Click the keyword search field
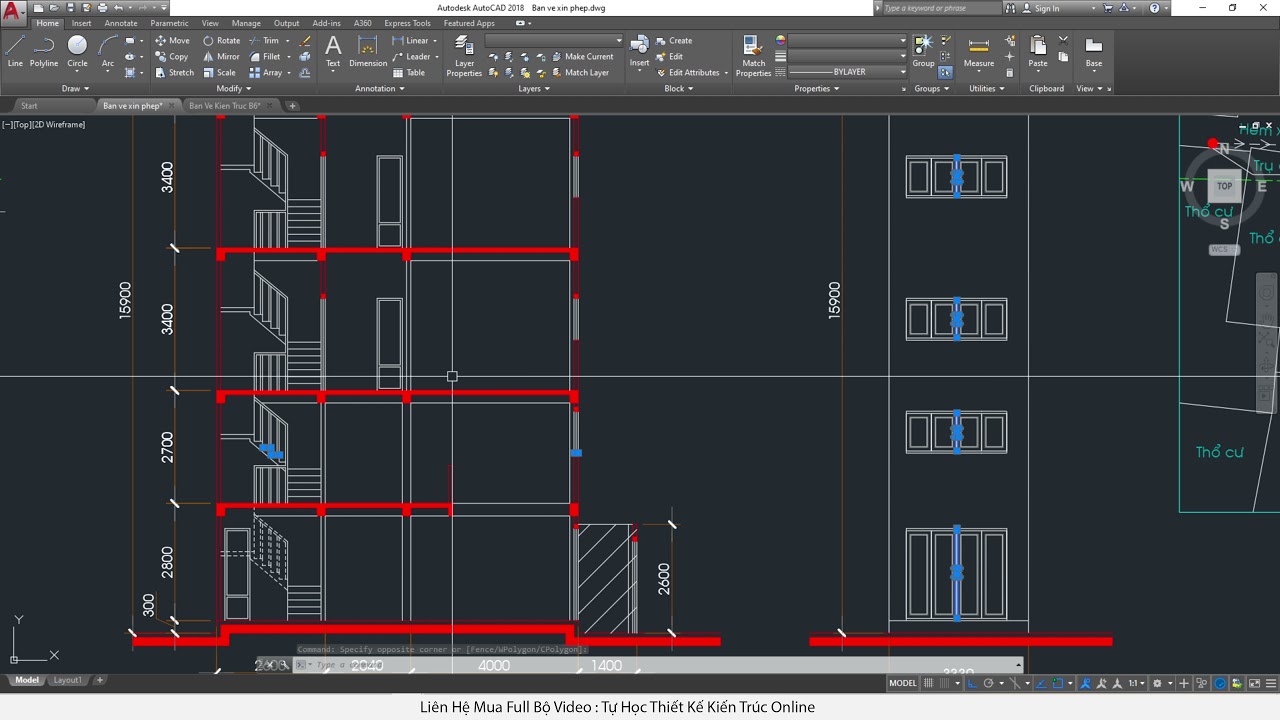This screenshot has width=1280, height=720. point(940,8)
